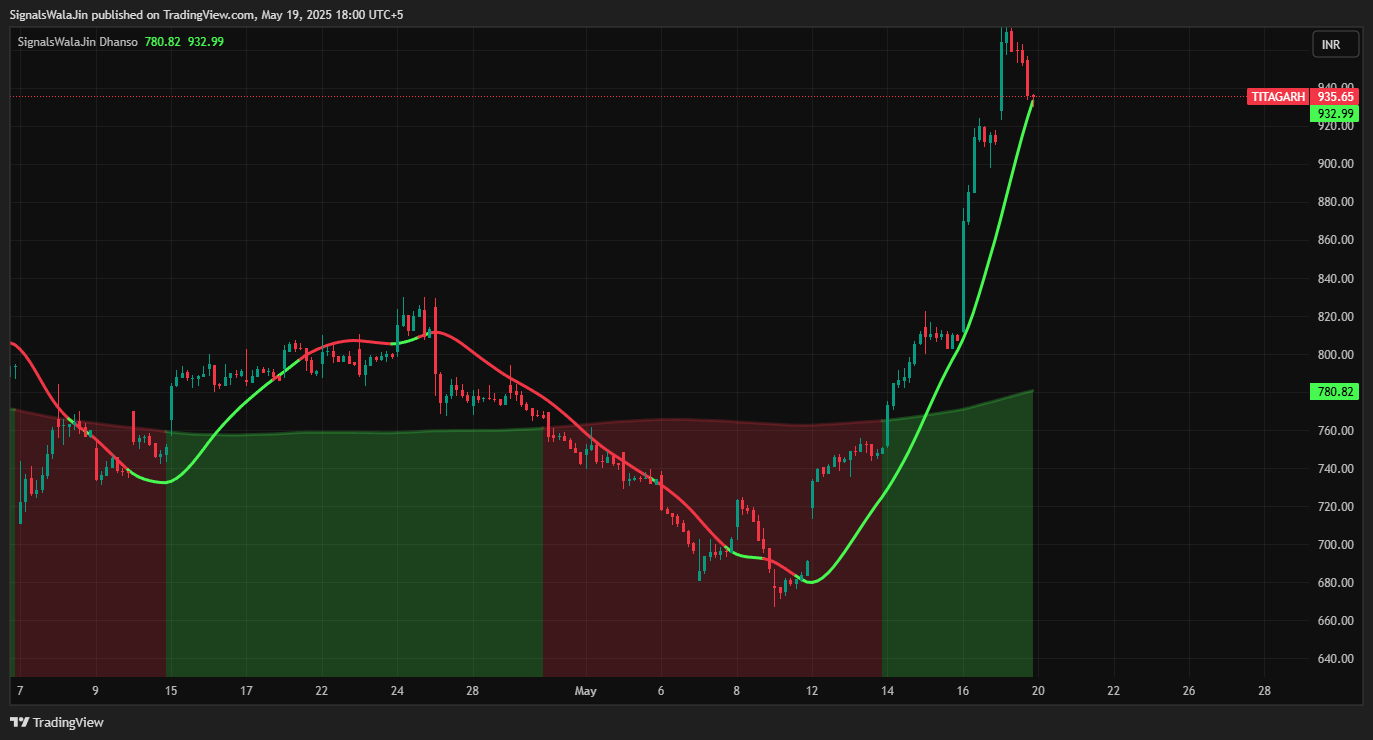The width and height of the screenshot is (1373, 740).
Task: Click the 20 date label on time axis
Action: pyautogui.click(x=1038, y=691)
